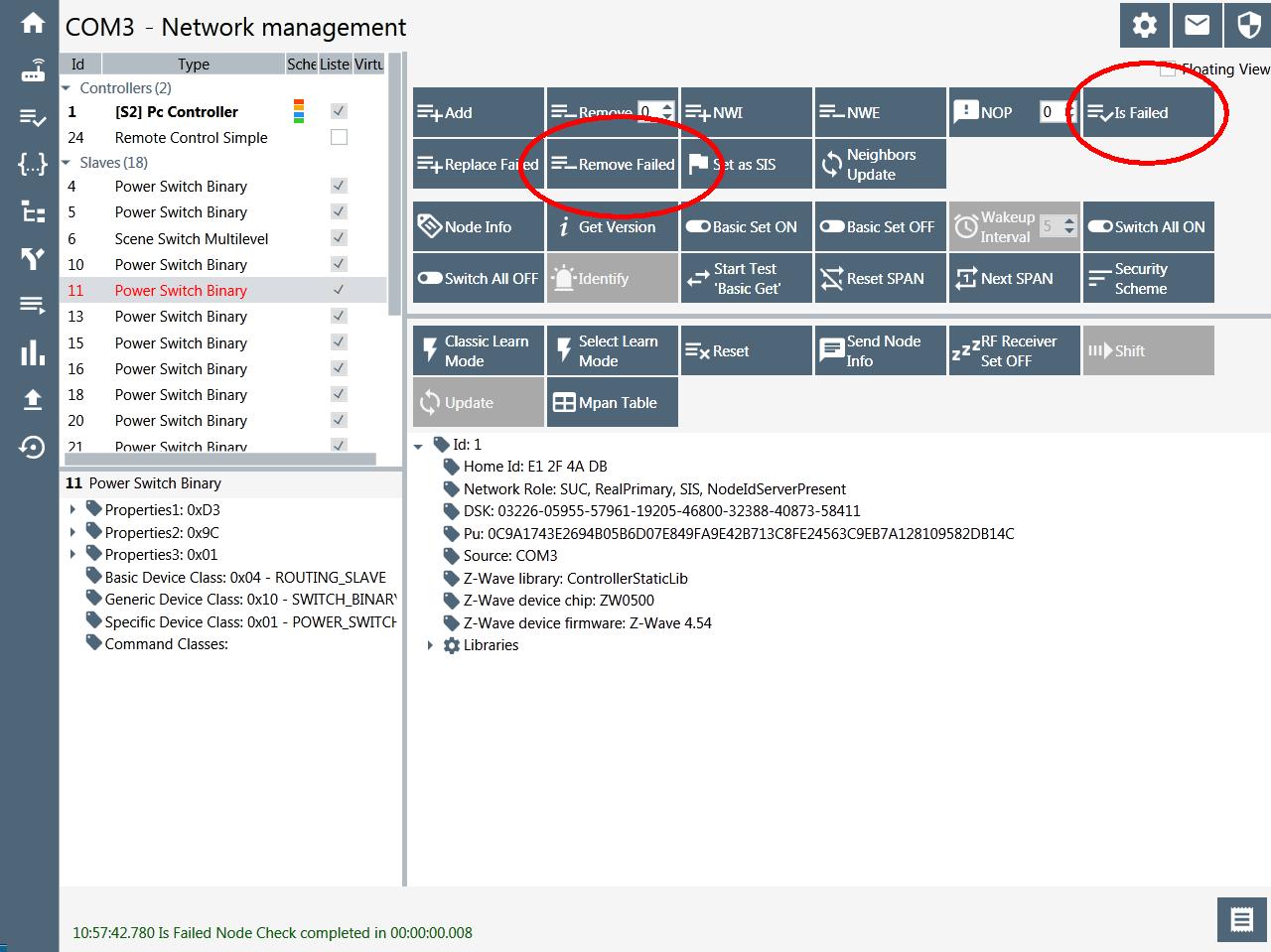Screen dimensions: 1271x952
Task: Request Node Info
Action: click(479, 226)
